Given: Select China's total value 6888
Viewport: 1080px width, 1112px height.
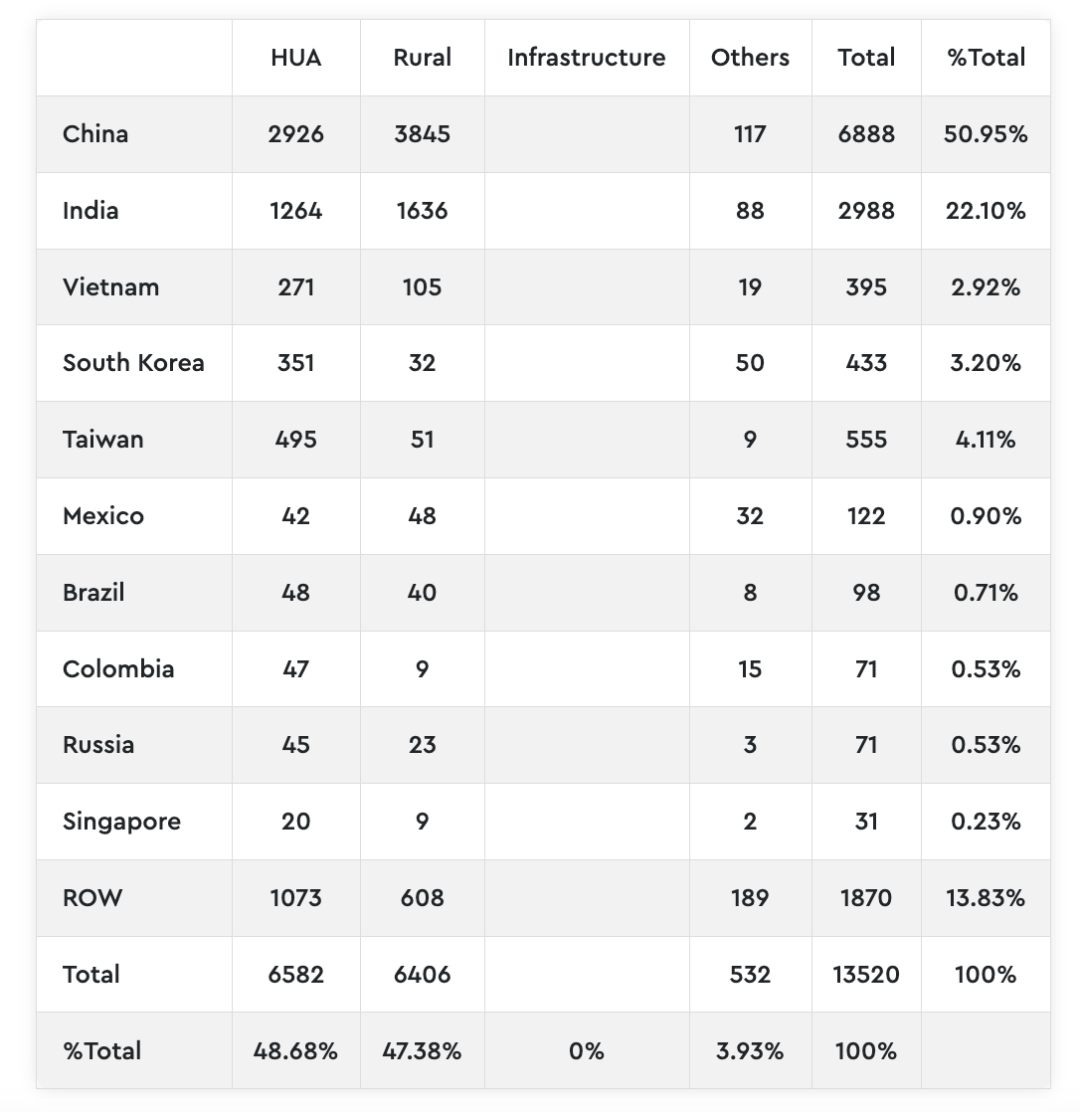Looking at the screenshot, I should click(x=866, y=134).
